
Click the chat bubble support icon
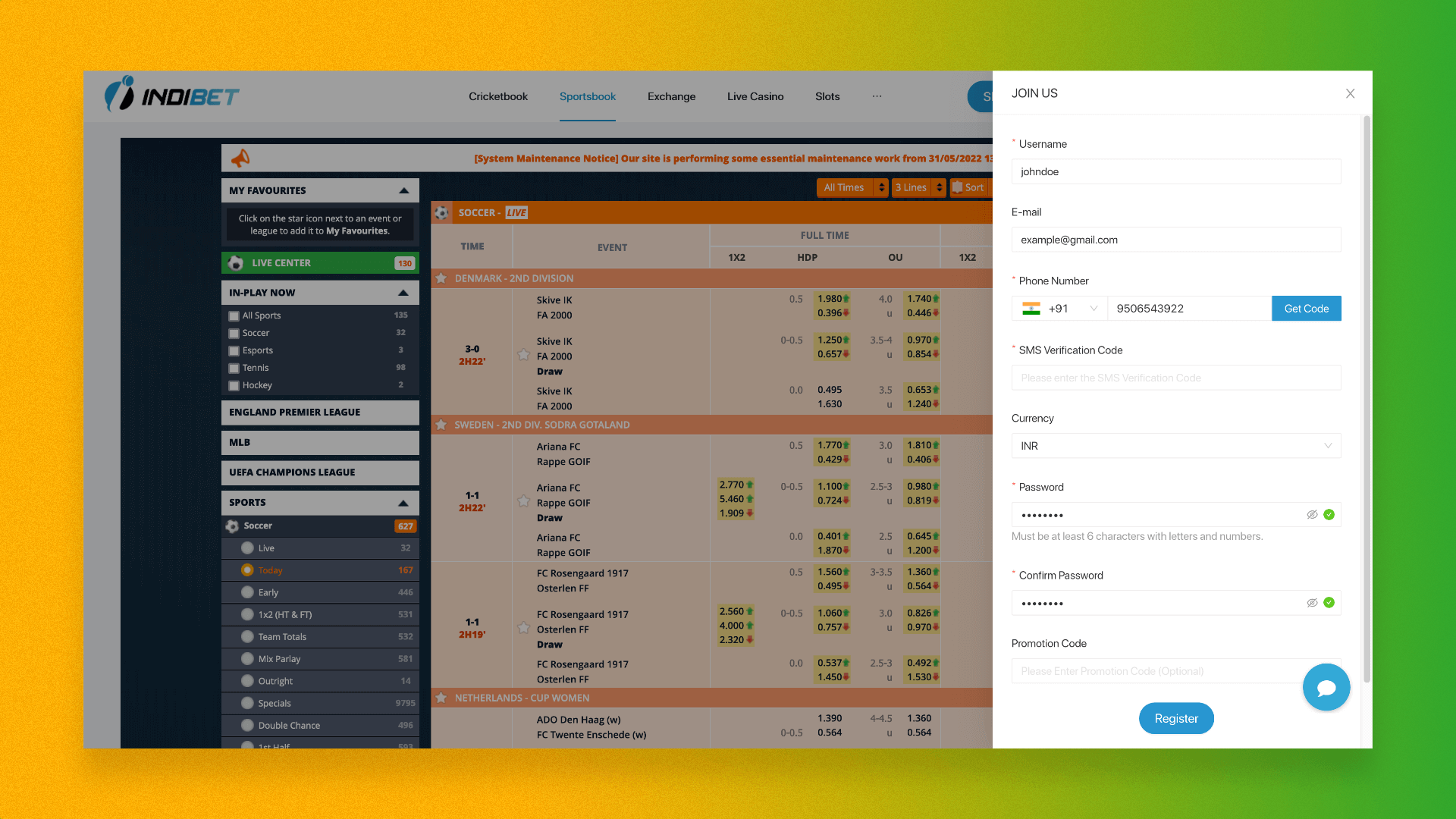[x=1326, y=686]
